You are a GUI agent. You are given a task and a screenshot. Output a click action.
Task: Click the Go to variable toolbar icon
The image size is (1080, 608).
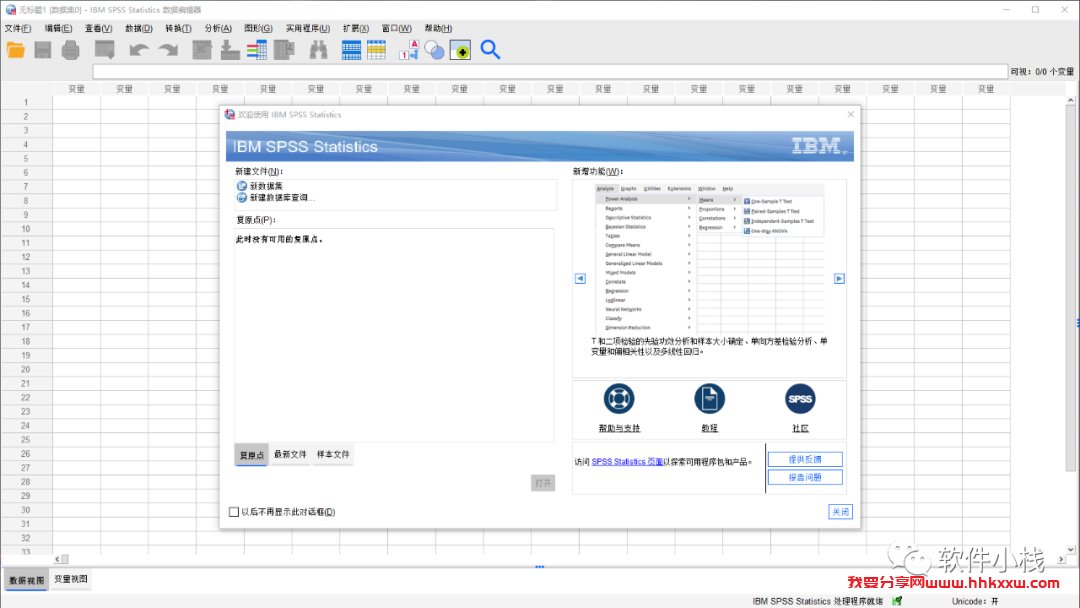coord(229,50)
